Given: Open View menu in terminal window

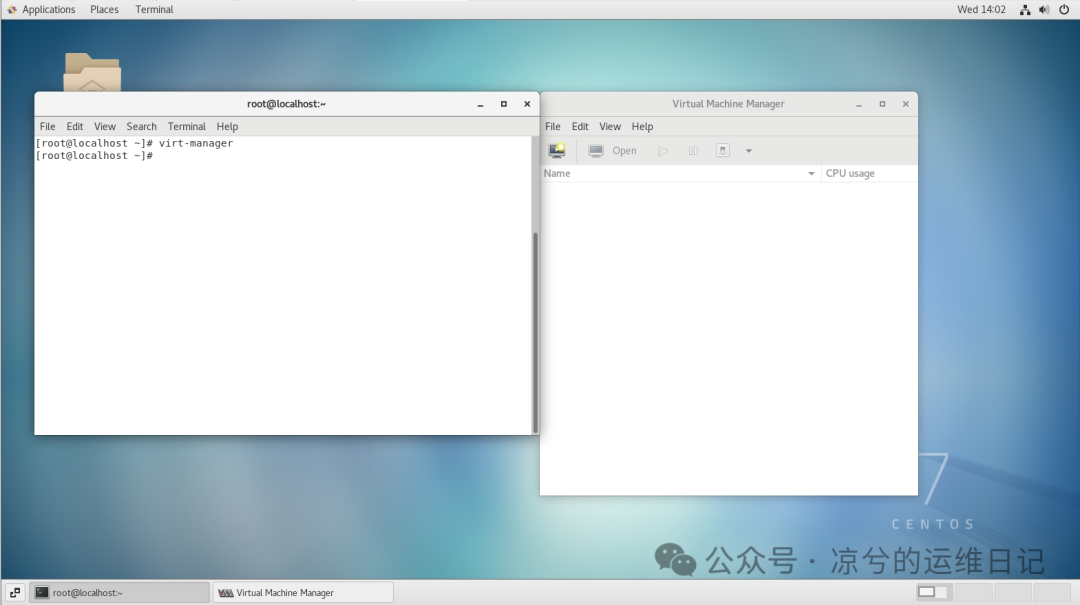Looking at the screenshot, I should 105,127.
